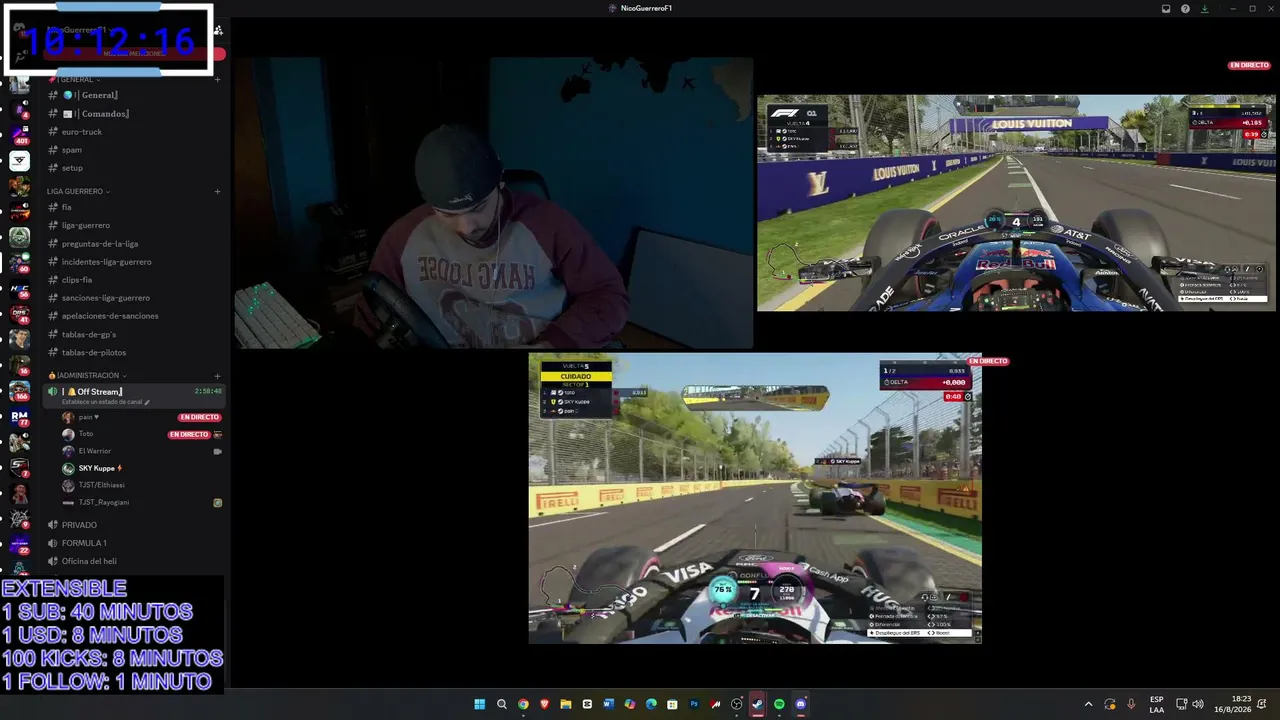Open the server icon with badge 56
This screenshot has height=720, width=1280.
tap(19, 289)
